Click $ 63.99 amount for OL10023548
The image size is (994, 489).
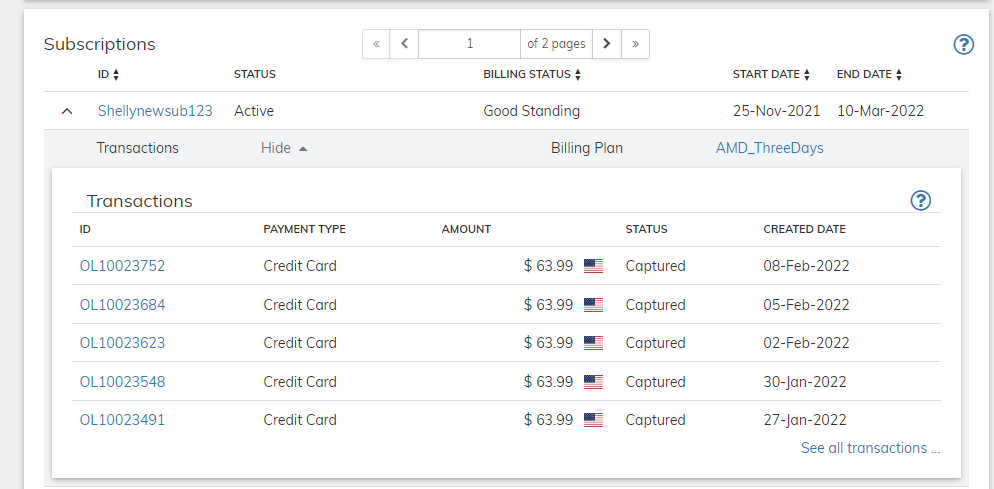point(548,382)
